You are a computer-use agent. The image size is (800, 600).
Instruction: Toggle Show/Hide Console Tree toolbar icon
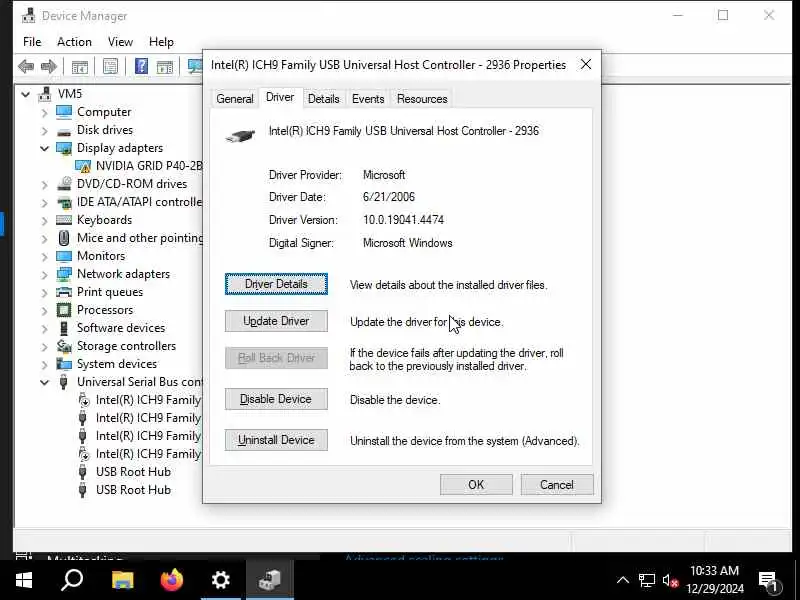point(80,67)
